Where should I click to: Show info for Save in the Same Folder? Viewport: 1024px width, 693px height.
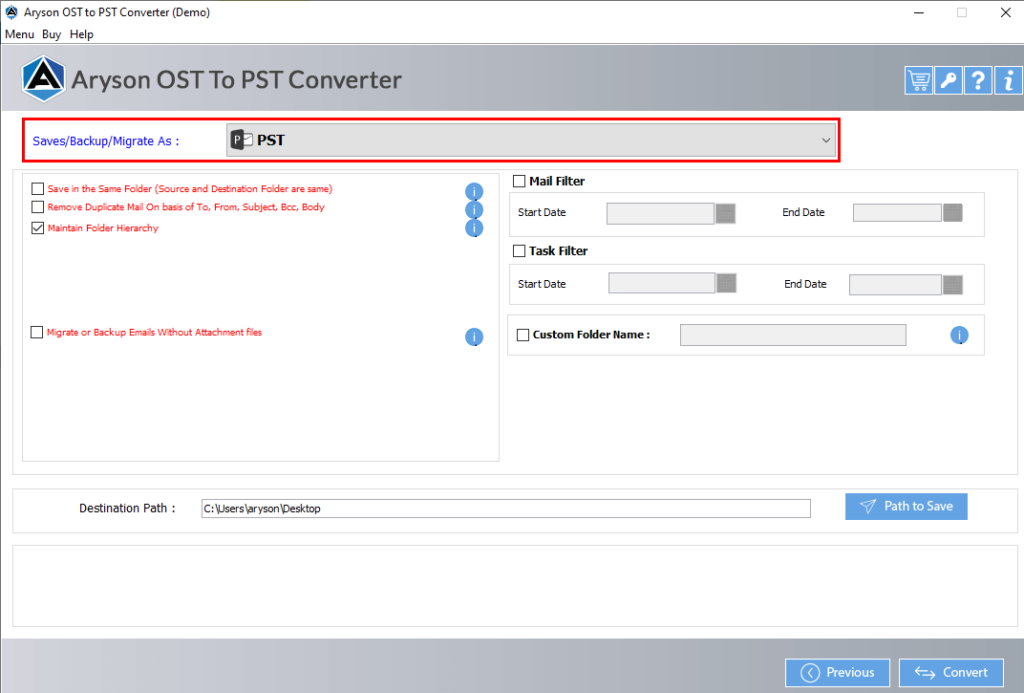pyautogui.click(x=474, y=191)
